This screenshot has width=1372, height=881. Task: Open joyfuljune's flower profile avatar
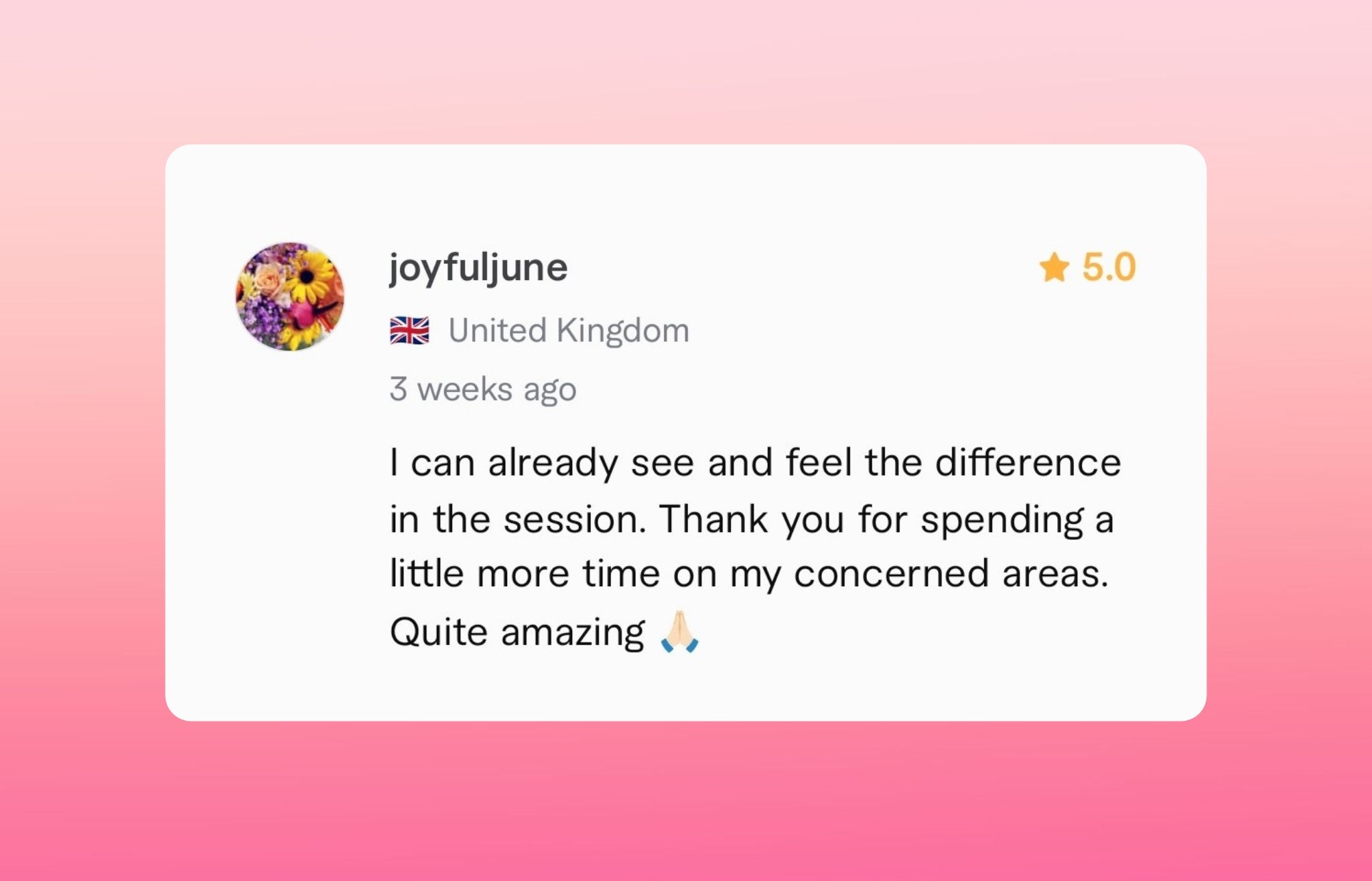click(x=289, y=296)
